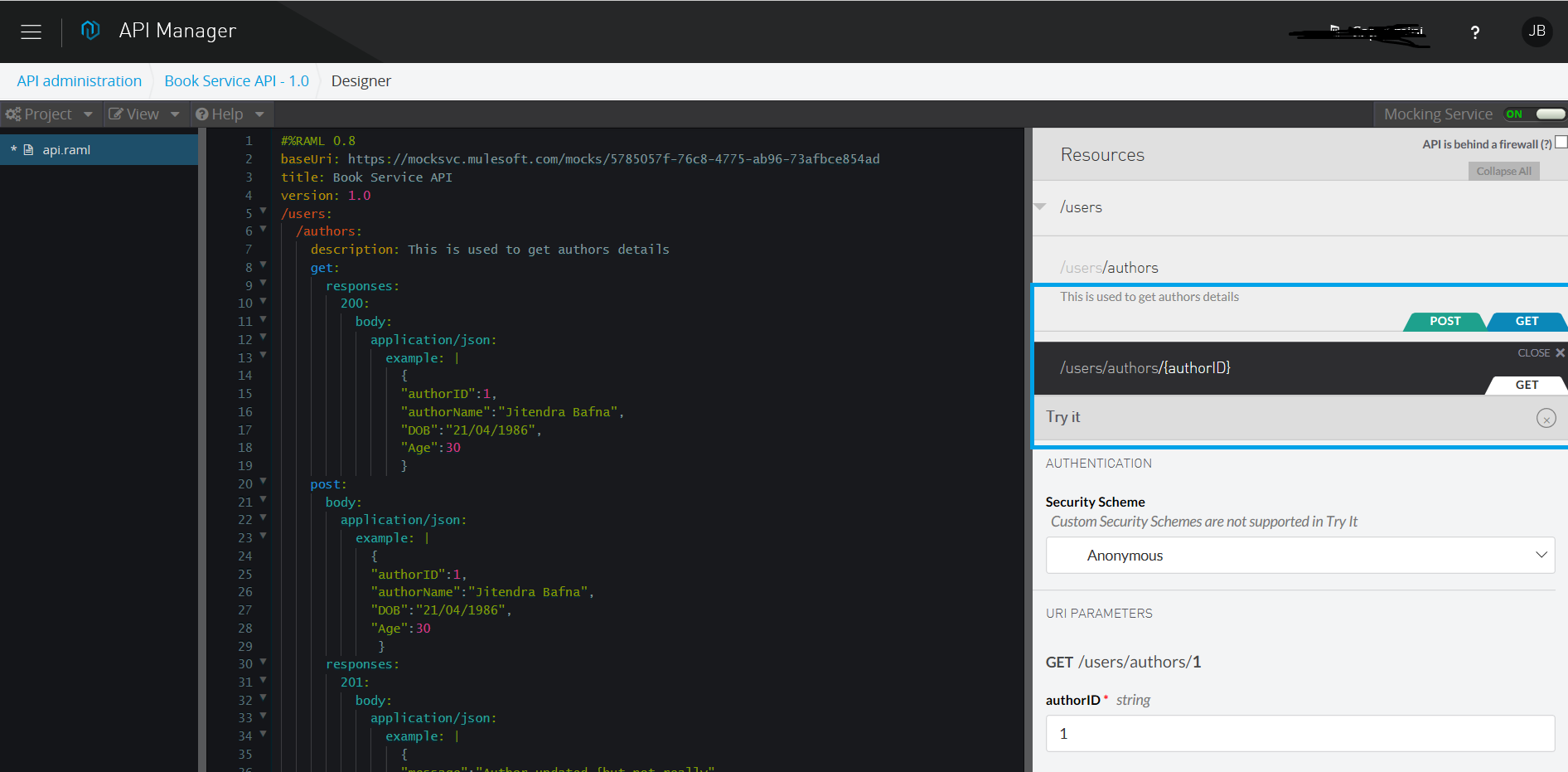Click the api.raml file icon
This screenshot has width=1568, height=772.
pos(28,150)
